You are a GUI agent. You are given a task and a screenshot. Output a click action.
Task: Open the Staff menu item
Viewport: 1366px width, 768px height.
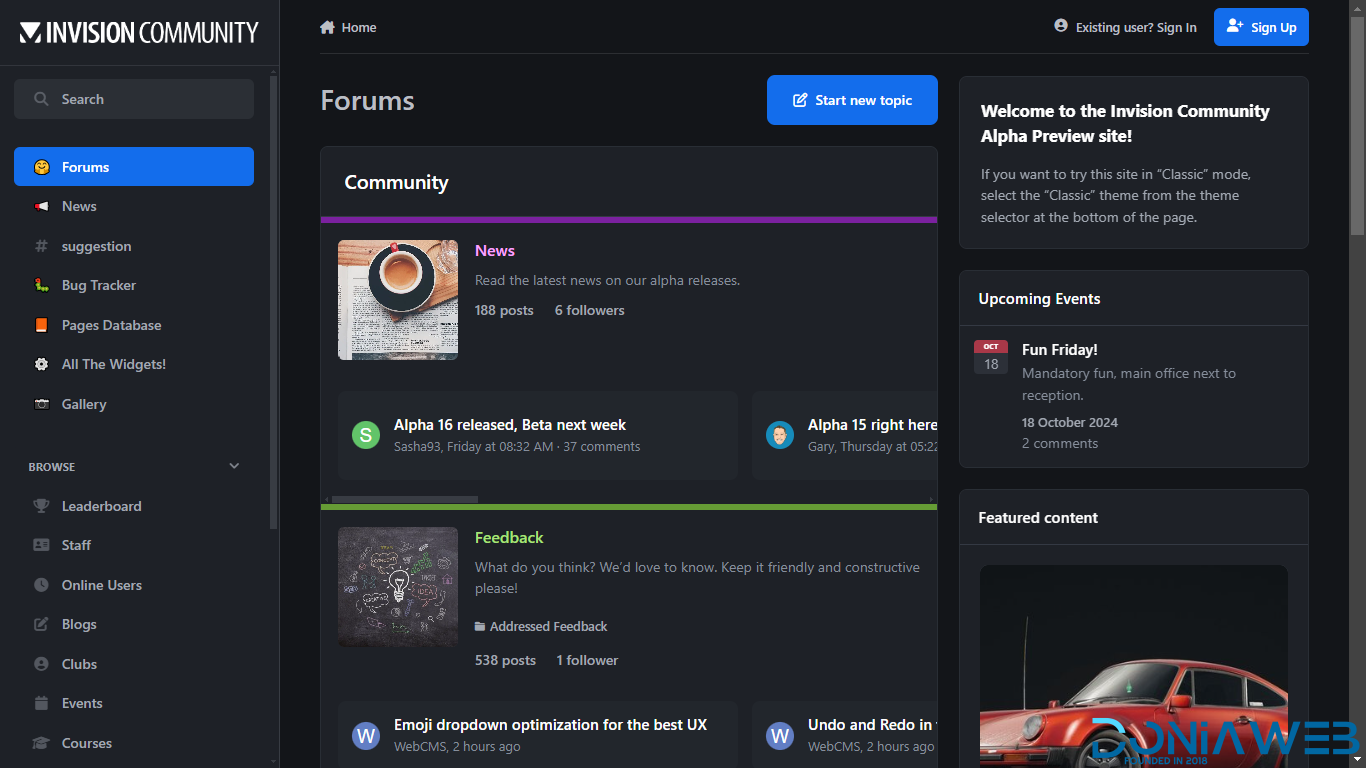pyautogui.click(x=134, y=545)
